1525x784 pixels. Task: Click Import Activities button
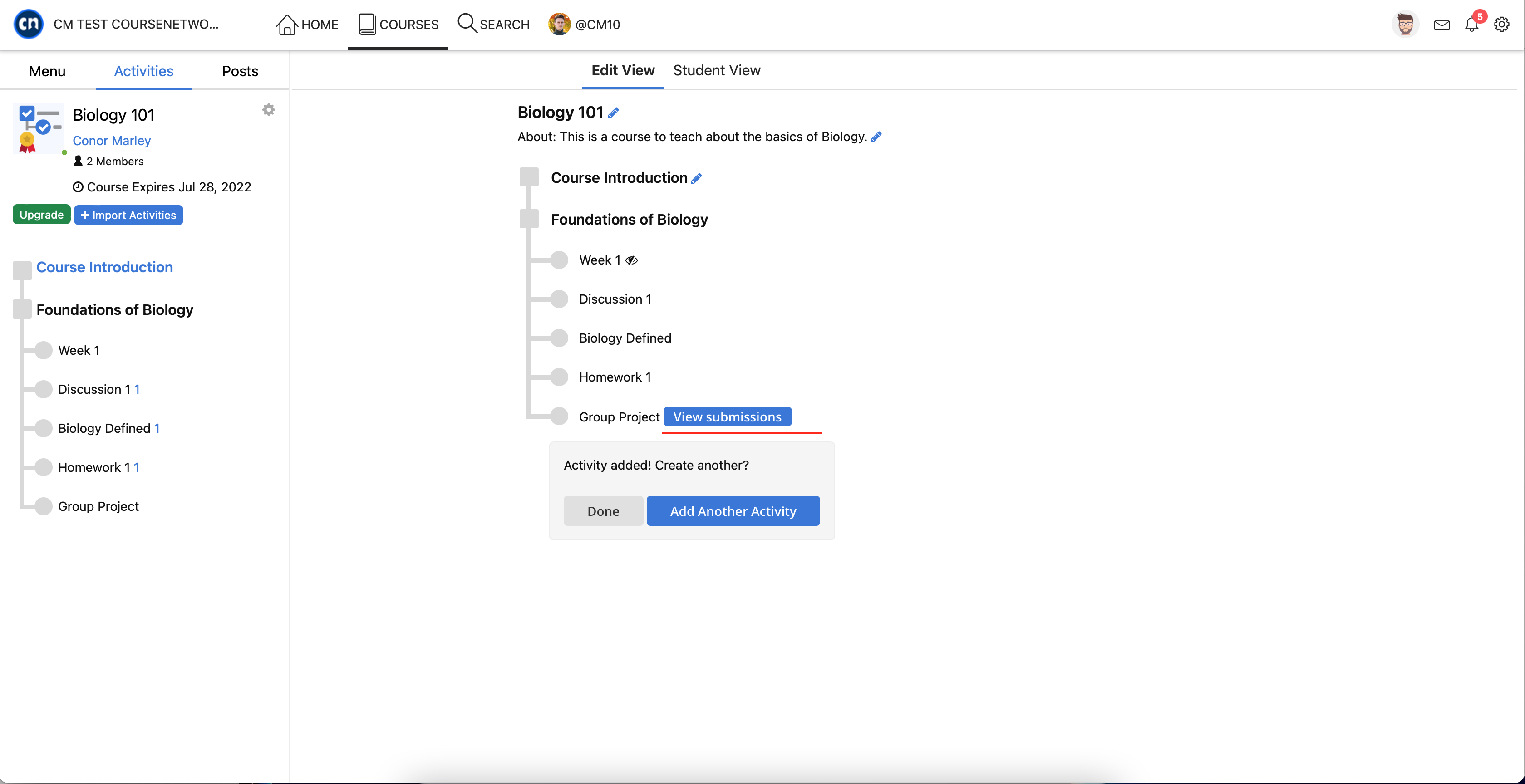pos(128,215)
